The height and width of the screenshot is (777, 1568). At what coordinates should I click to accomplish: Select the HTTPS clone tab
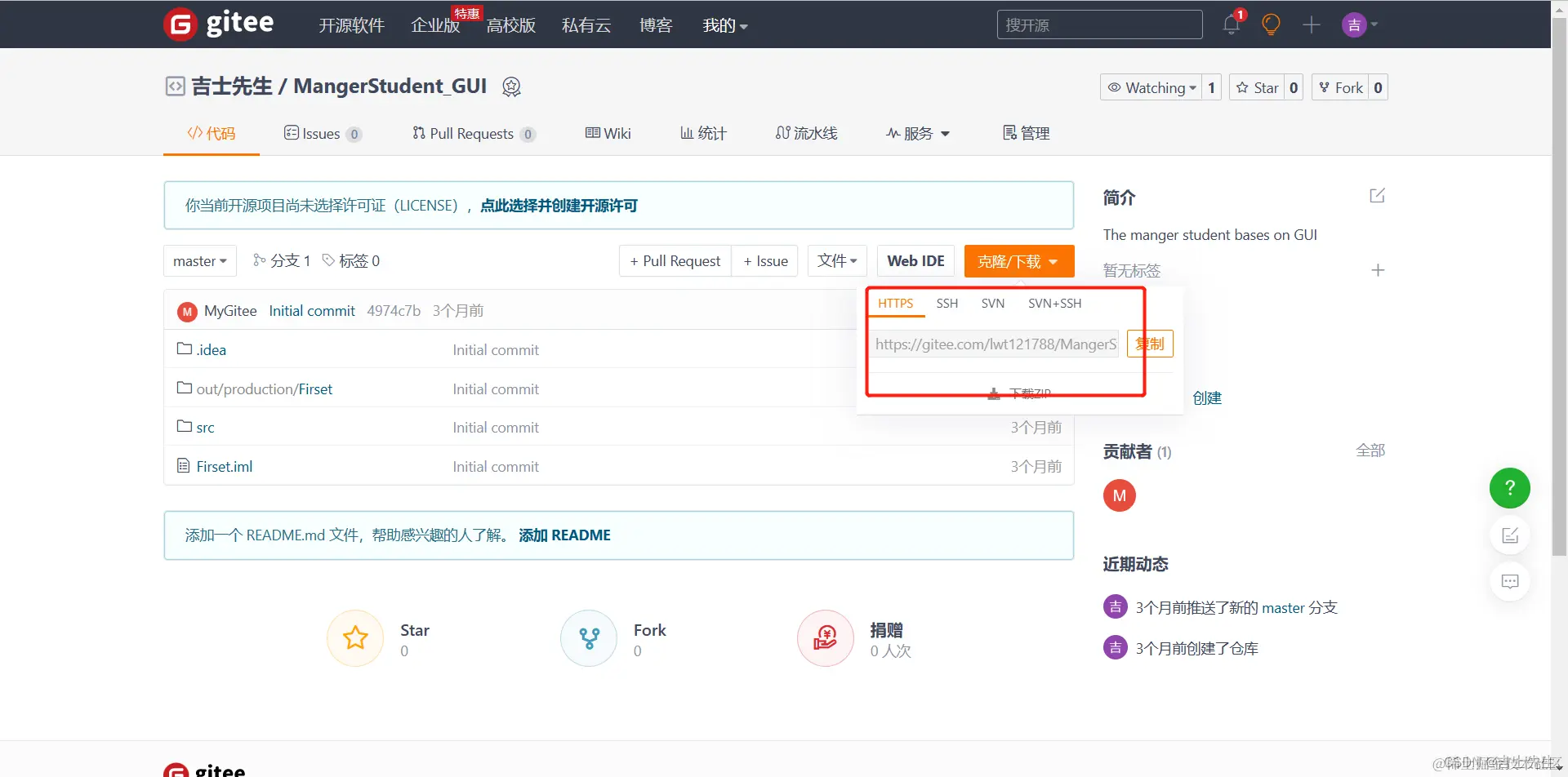coord(895,304)
